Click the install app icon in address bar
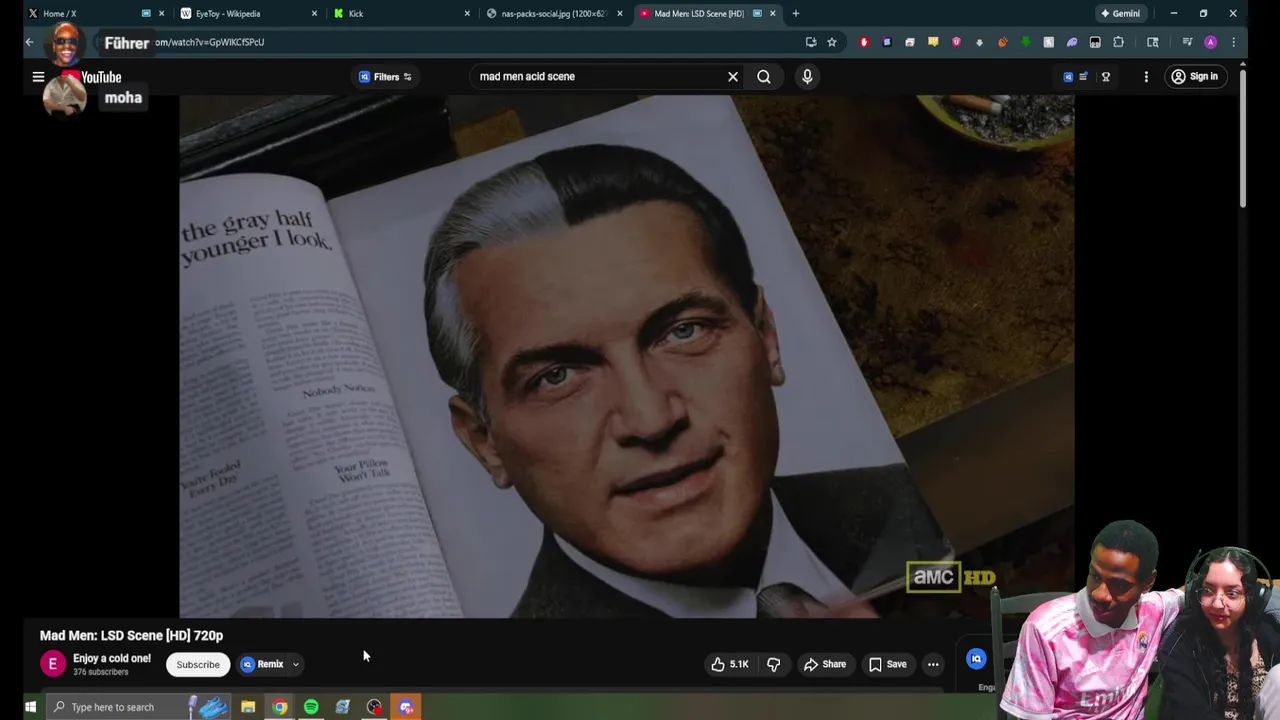Screen dimensions: 1280x720 811,42
